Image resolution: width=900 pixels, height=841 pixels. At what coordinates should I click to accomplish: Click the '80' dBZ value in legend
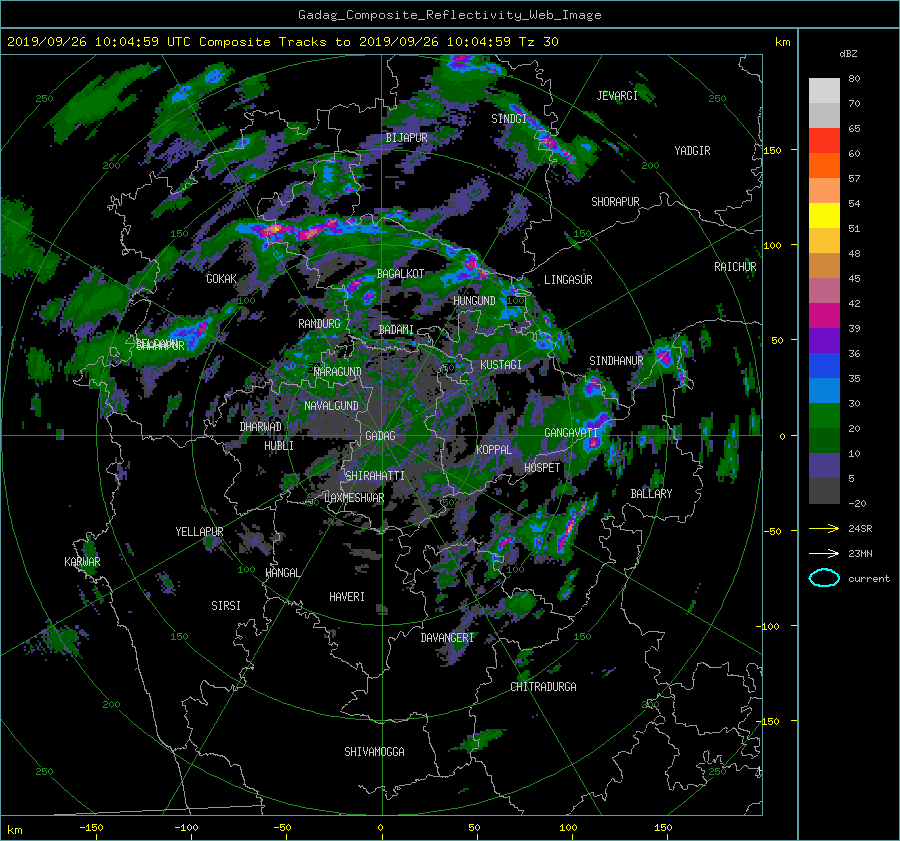point(854,79)
